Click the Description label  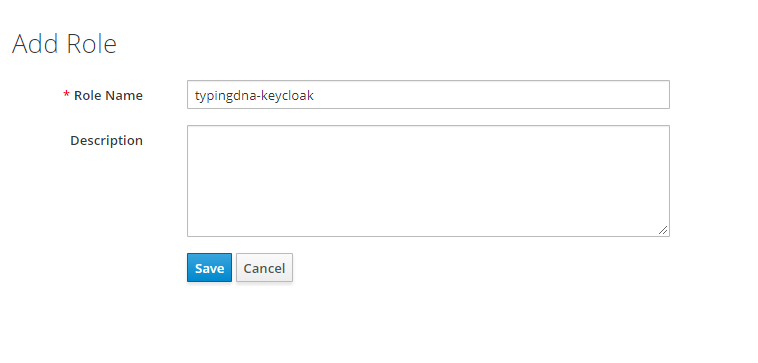[106, 140]
